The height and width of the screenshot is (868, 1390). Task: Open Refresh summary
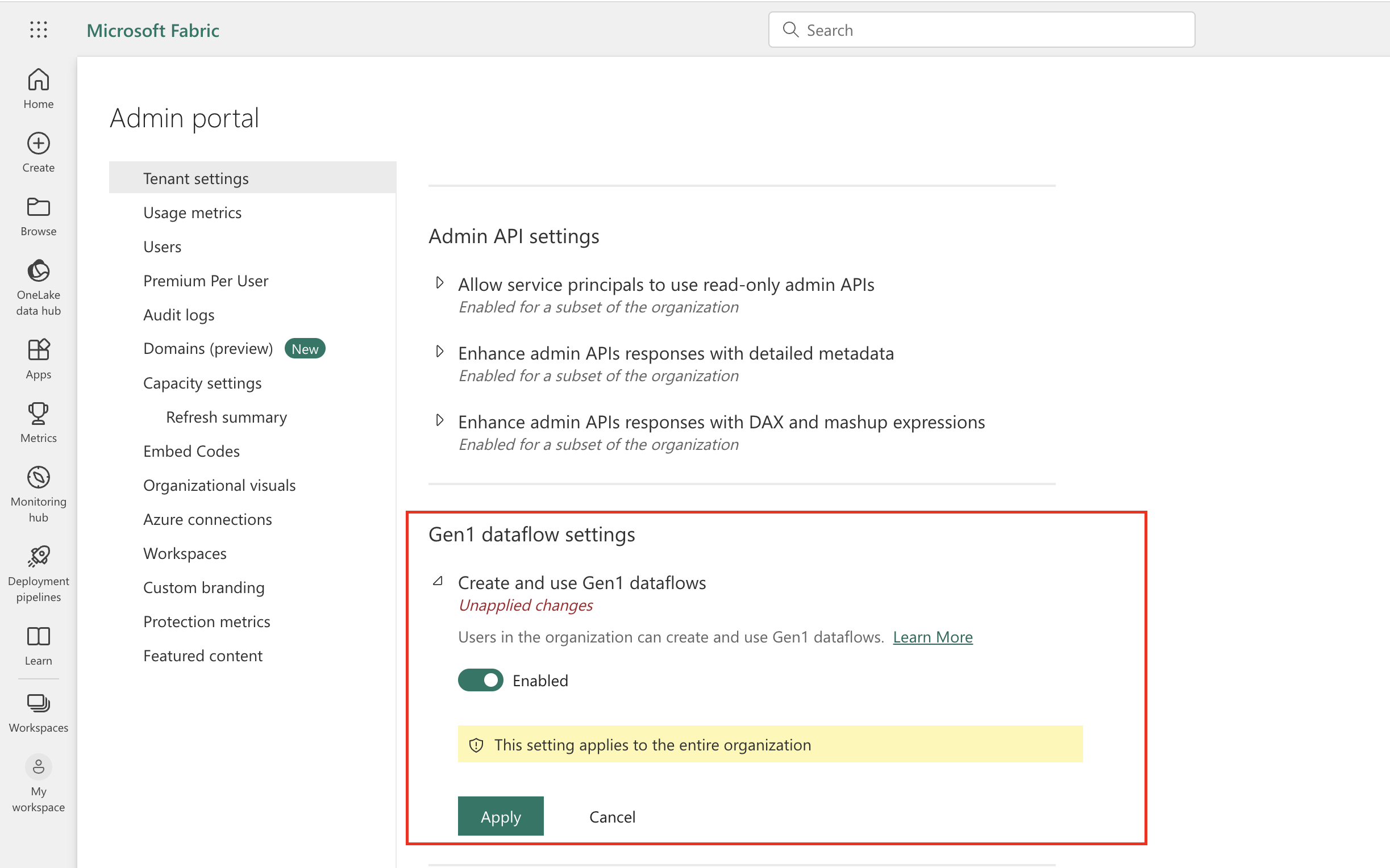226,417
